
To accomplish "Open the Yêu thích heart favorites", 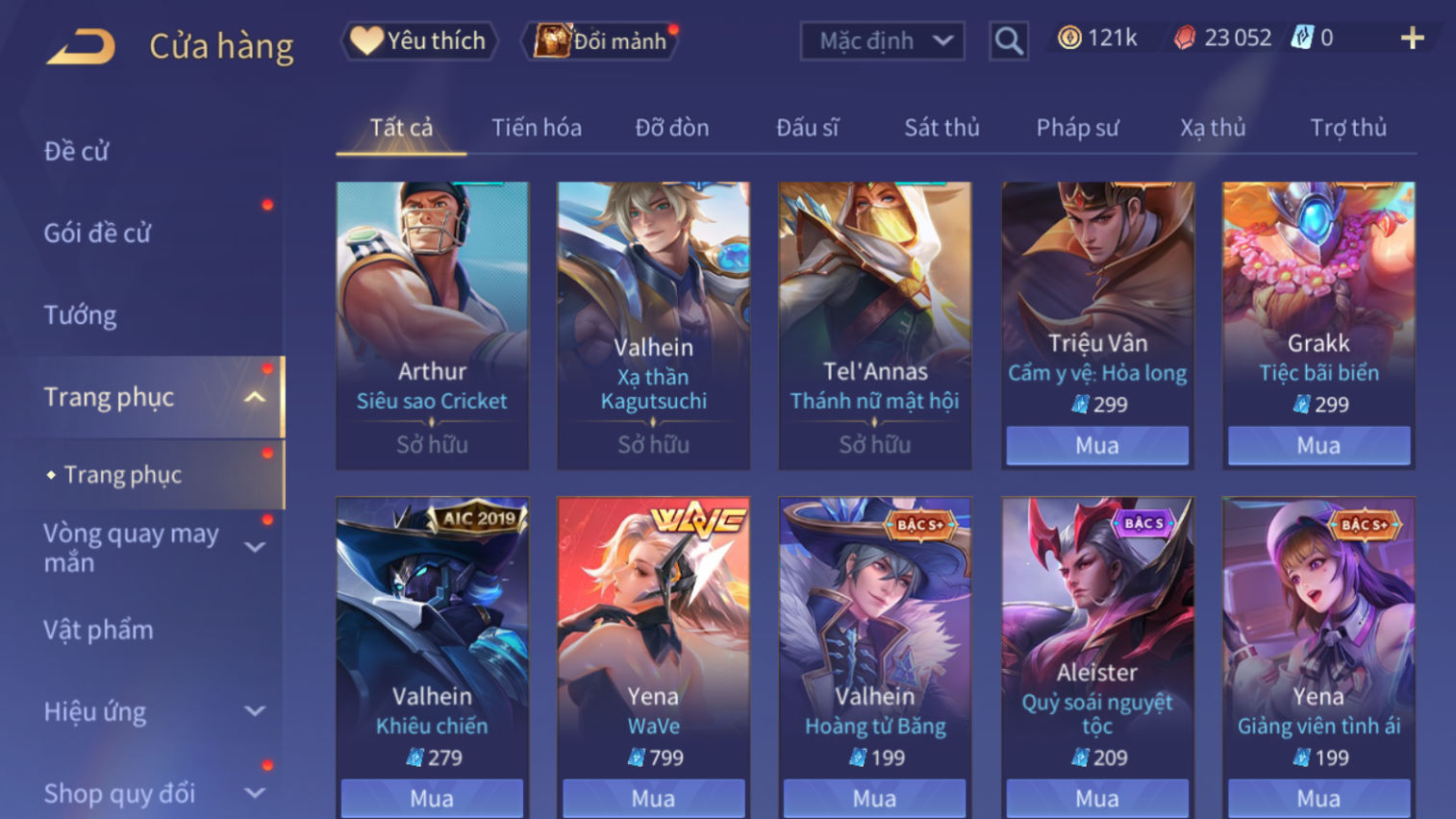I will (x=418, y=41).
